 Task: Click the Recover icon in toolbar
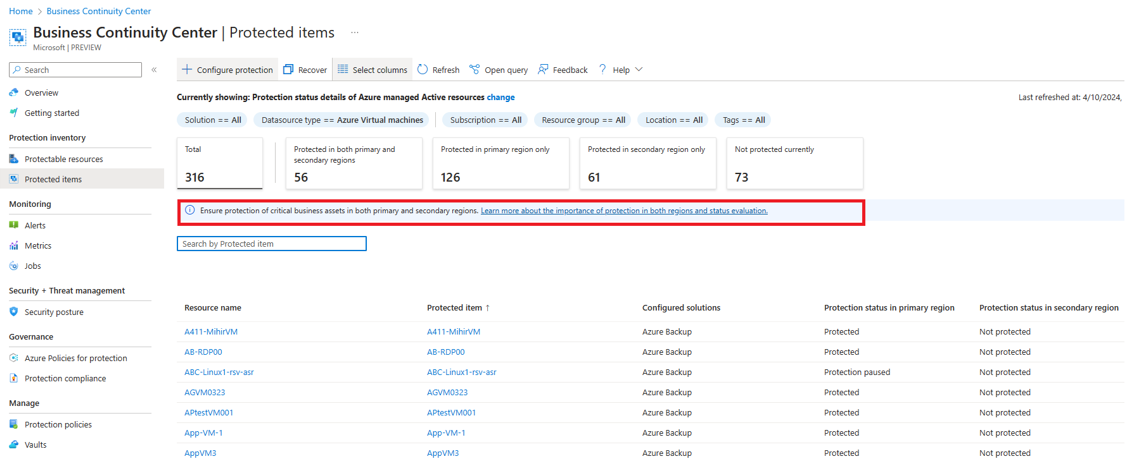[288, 70]
